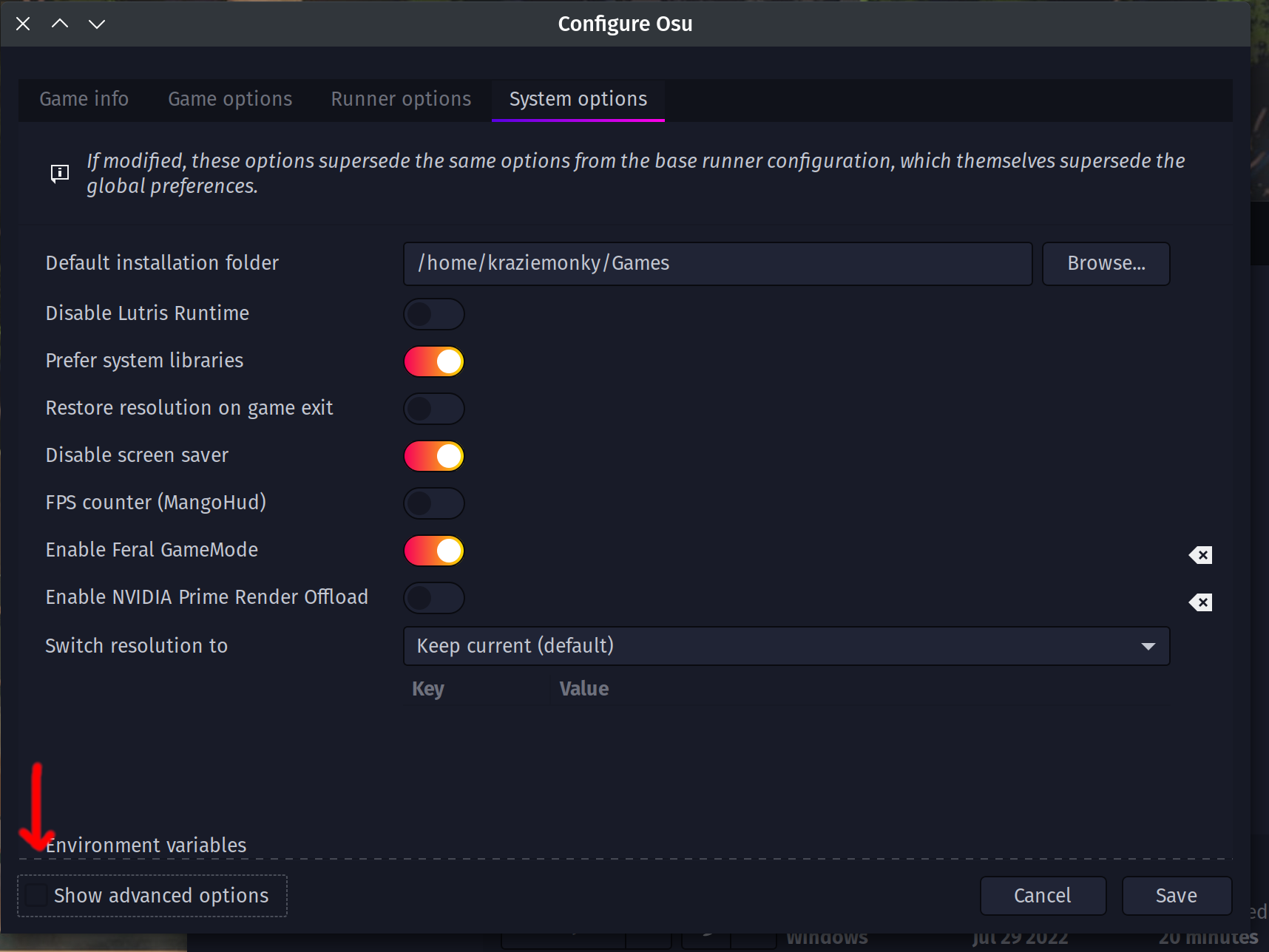Enable Restore resolution on game exit
The width and height of the screenshot is (1269, 952).
pos(434,409)
